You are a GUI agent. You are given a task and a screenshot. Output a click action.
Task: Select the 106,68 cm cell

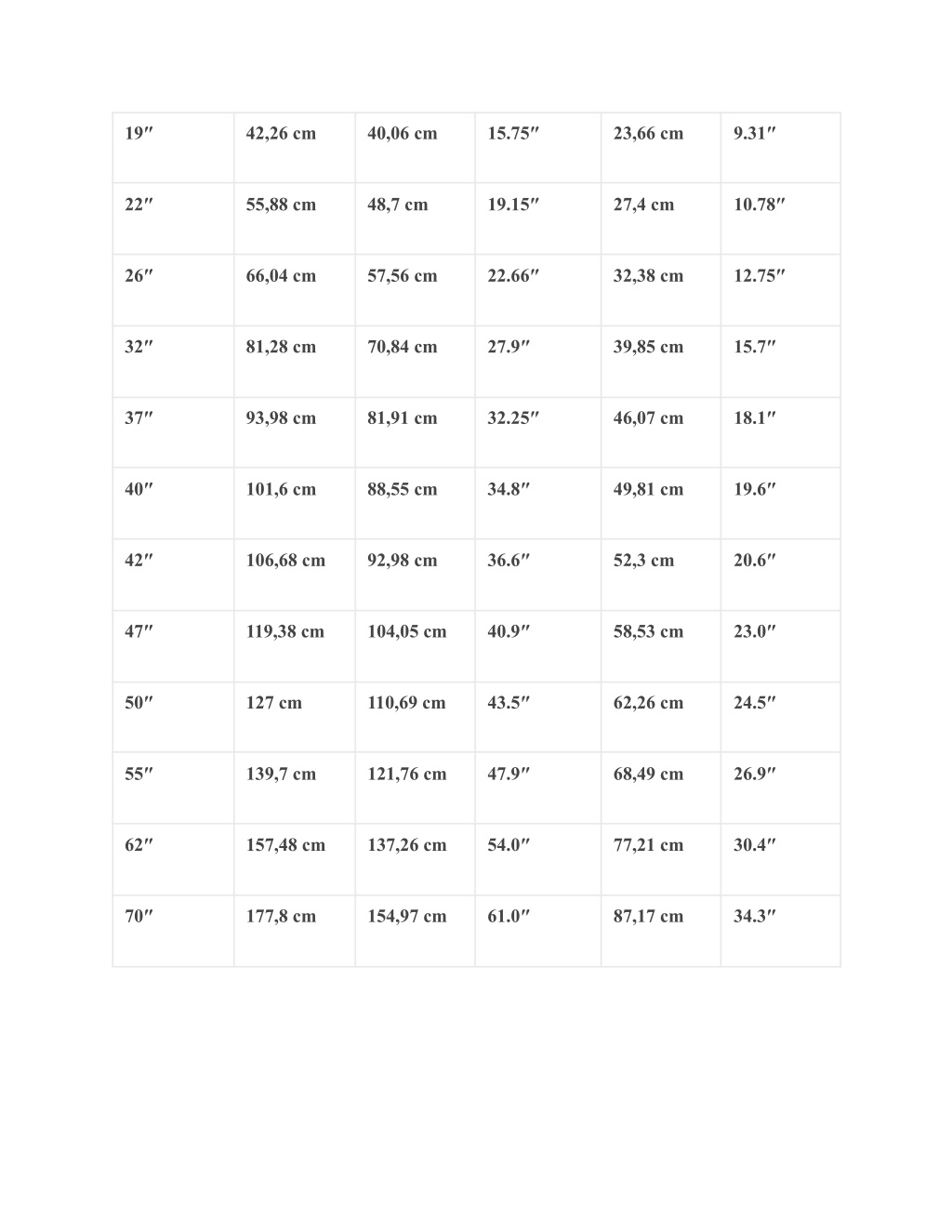pyautogui.click(x=294, y=575)
